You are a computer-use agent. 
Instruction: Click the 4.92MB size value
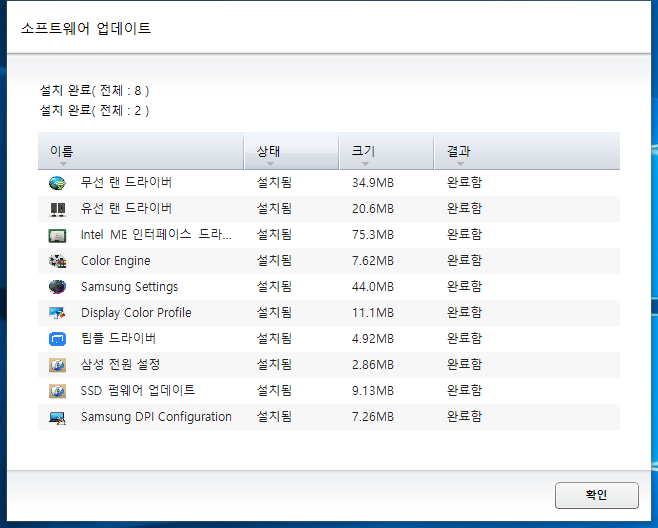pyautogui.click(x=373, y=339)
